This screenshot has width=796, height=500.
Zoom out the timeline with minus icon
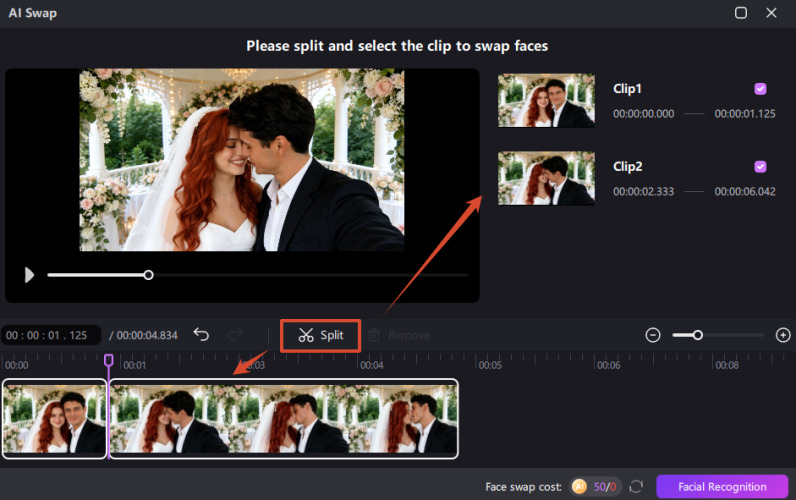point(653,335)
